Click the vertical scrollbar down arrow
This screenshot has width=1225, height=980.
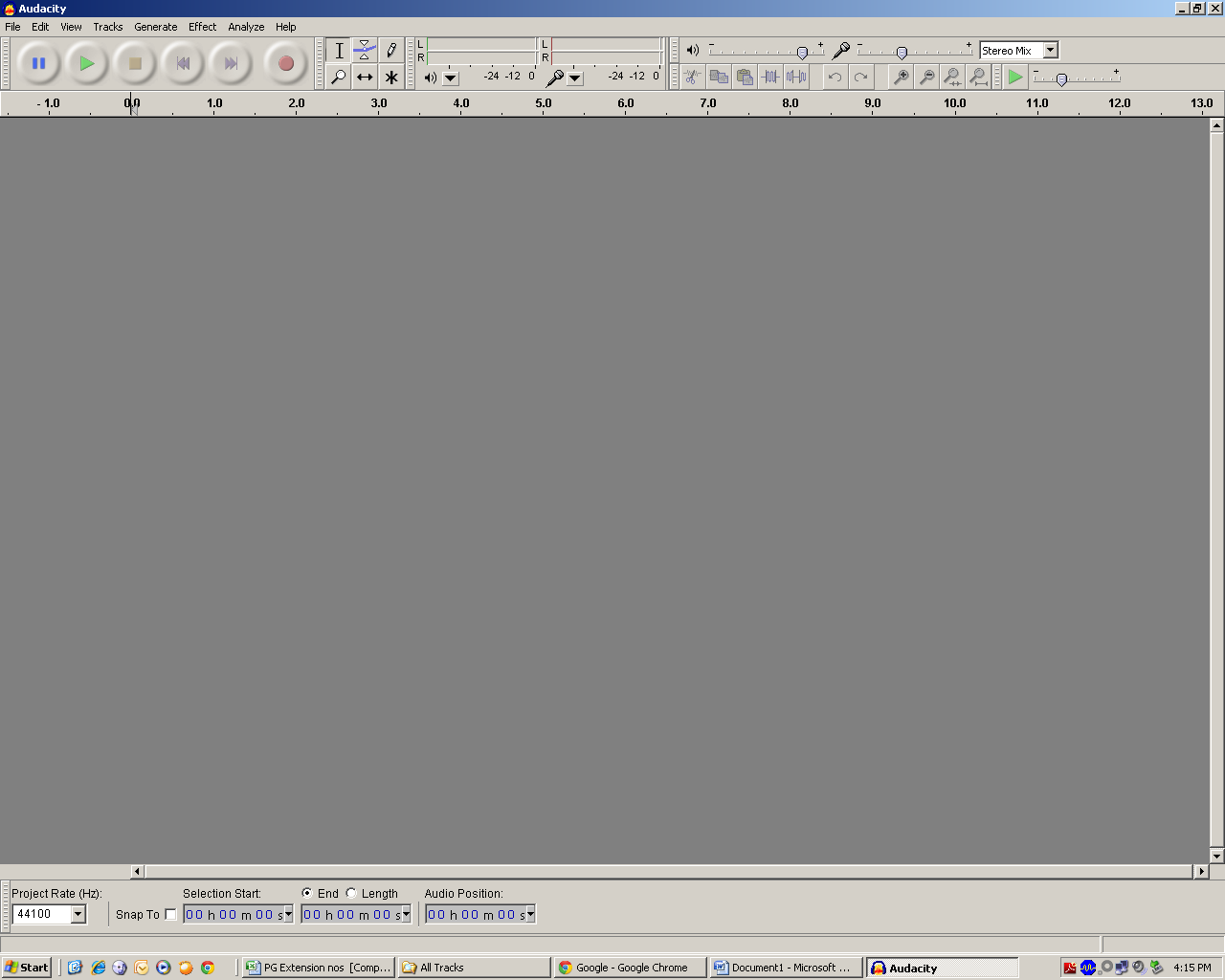pos(1216,856)
